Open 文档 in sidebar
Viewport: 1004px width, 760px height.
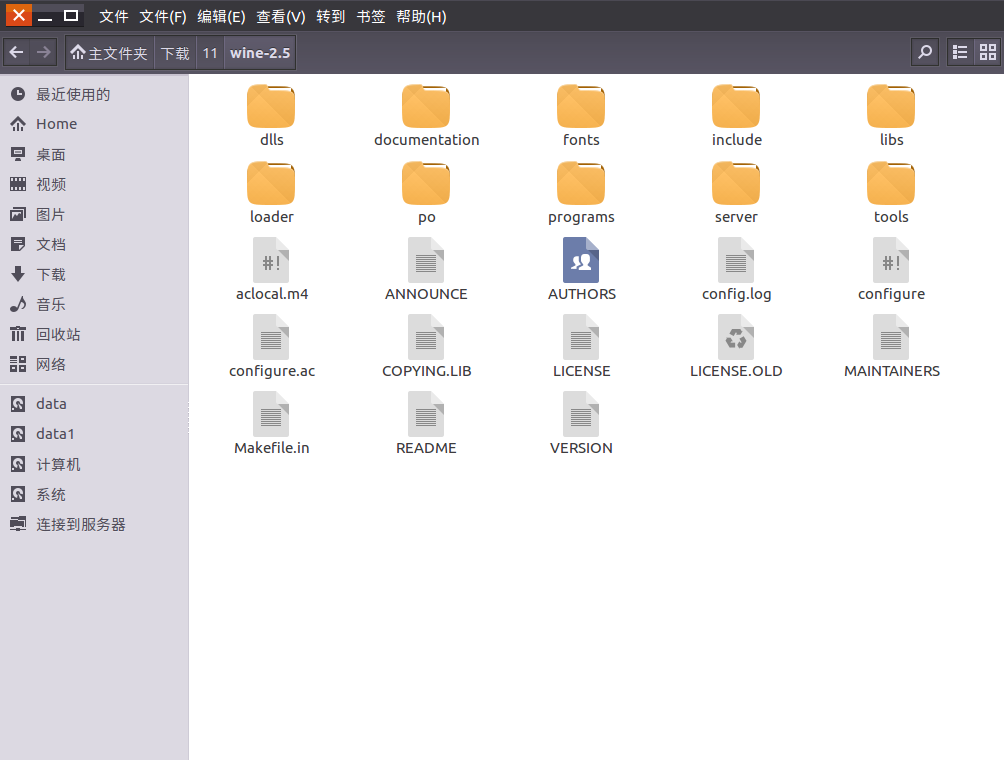pos(94,244)
